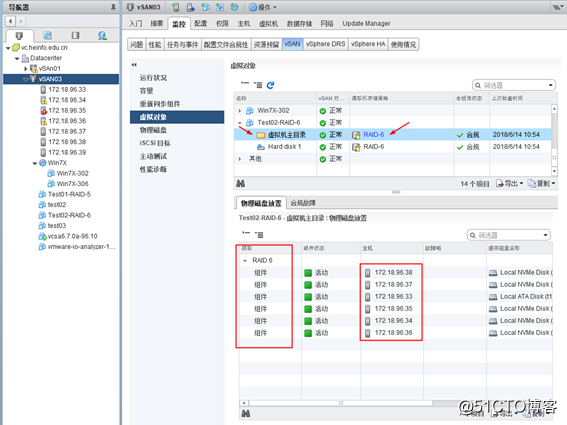The width and height of the screenshot is (567, 425).
Task: Open 容量 in vSAN menu
Action: [x=146, y=91]
